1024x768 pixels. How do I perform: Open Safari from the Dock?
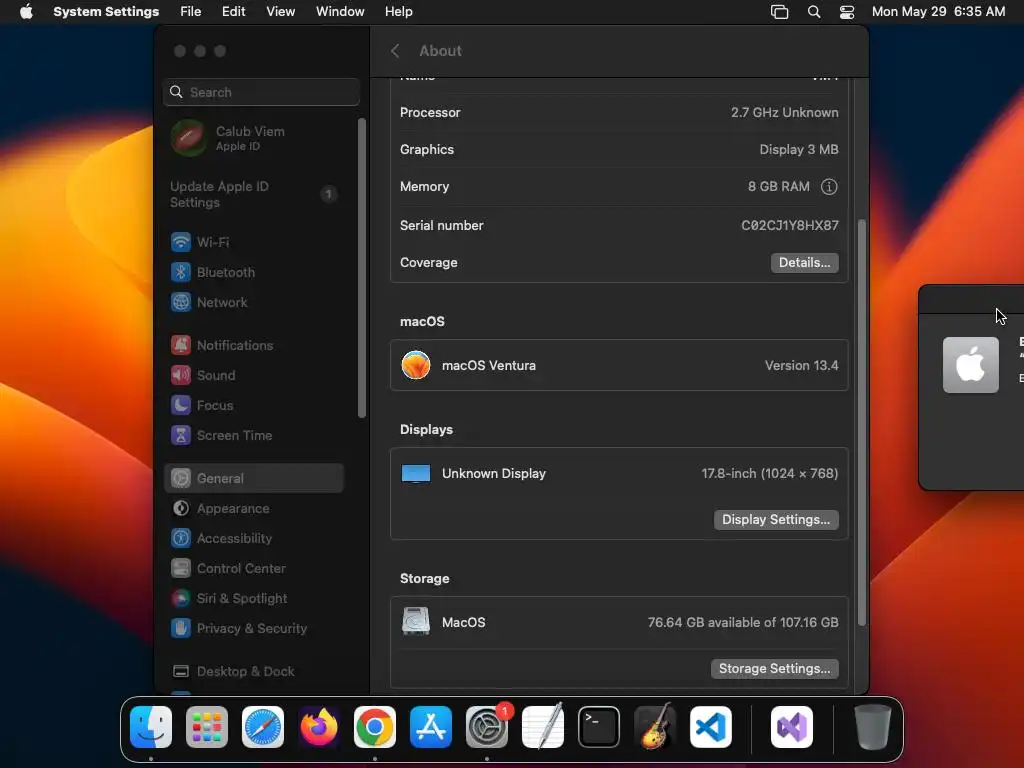pyautogui.click(x=263, y=727)
